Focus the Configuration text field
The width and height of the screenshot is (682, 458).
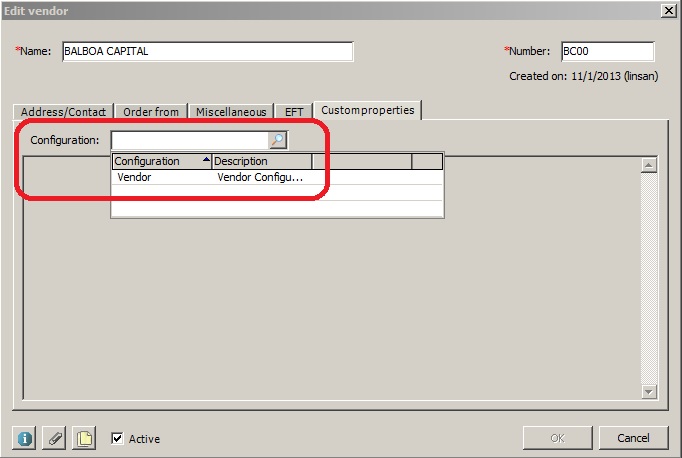190,140
